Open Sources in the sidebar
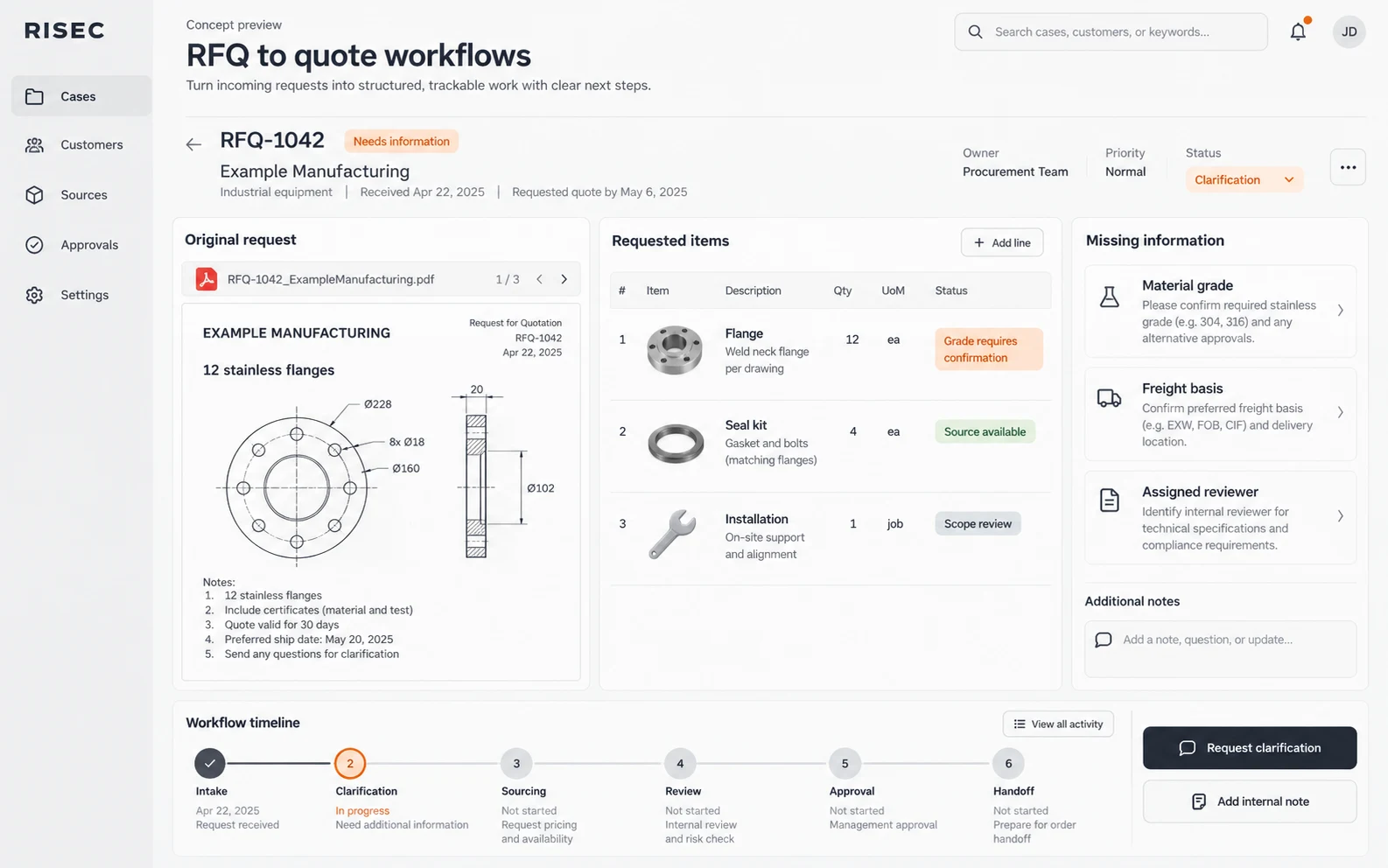This screenshot has width=1388, height=868. click(81, 195)
